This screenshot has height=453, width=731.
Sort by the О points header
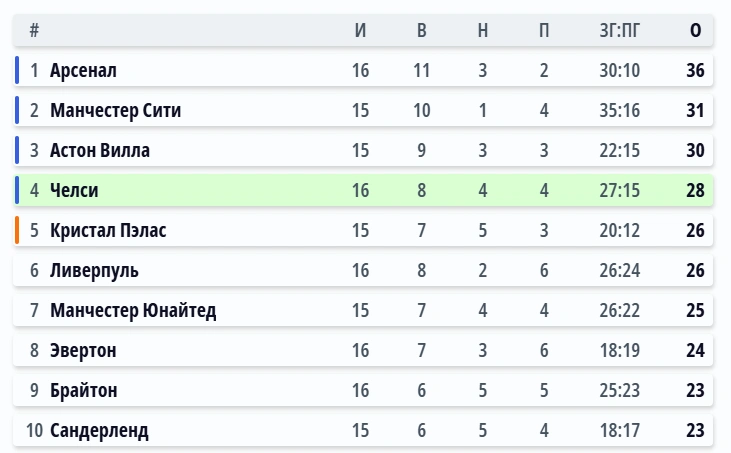(x=695, y=31)
